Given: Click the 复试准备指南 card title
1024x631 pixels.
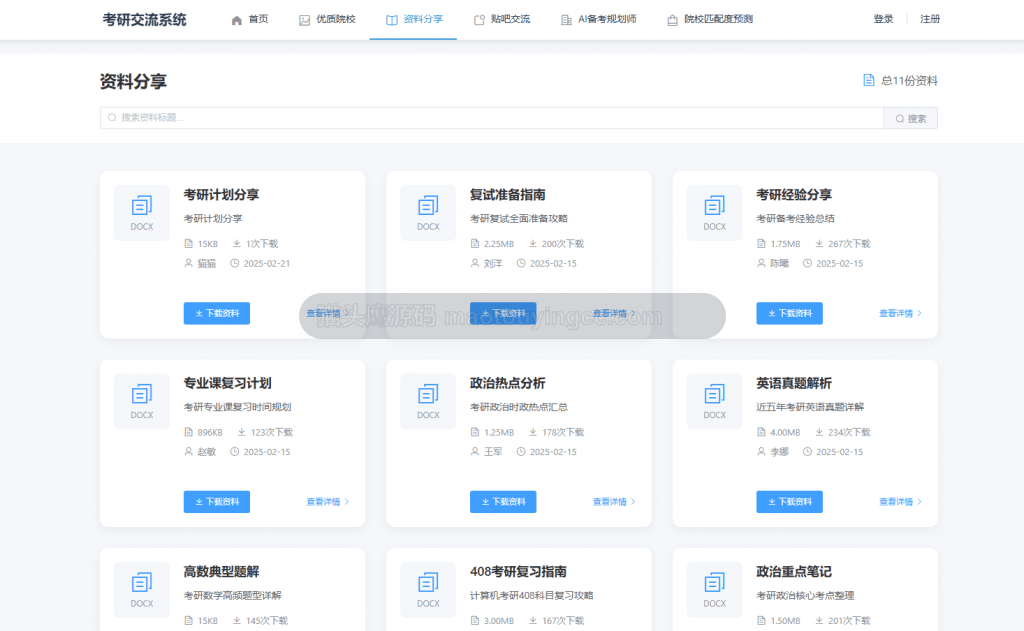Looking at the screenshot, I should (x=507, y=195).
